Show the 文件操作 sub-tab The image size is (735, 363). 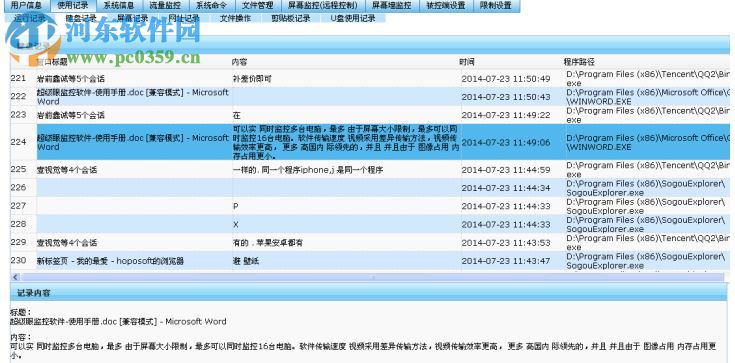(x=235, y=18)
